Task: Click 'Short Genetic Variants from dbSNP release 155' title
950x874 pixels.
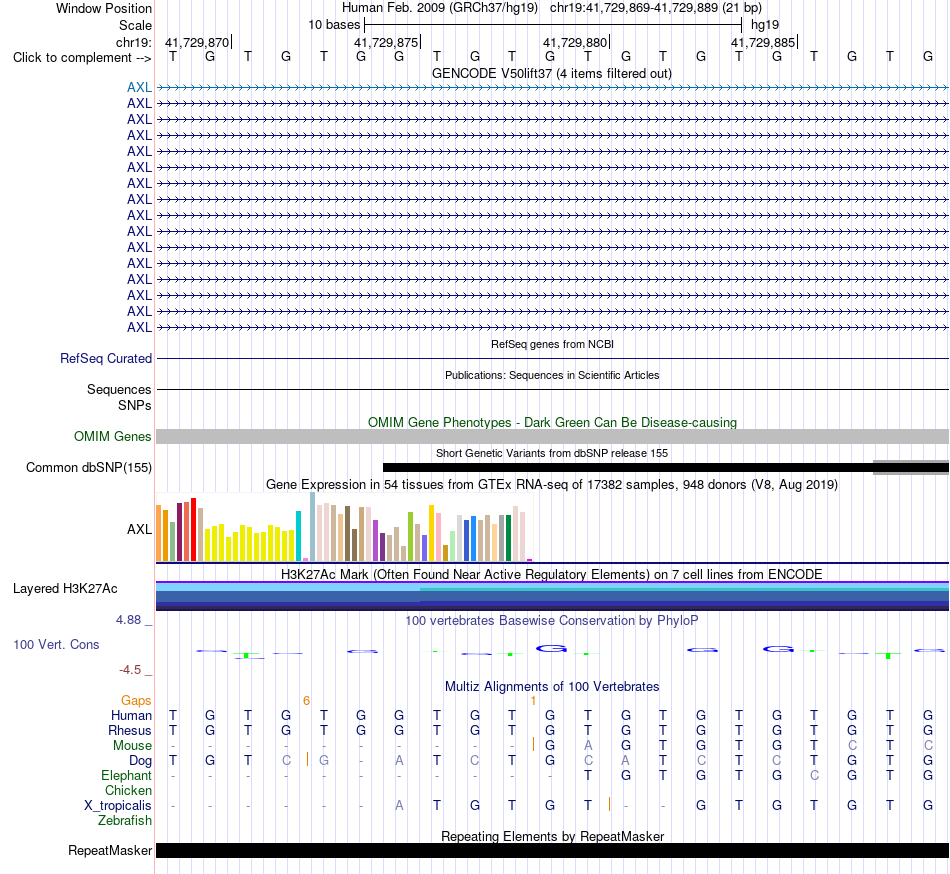Action: pyautogui.click(x=552, y=453)
